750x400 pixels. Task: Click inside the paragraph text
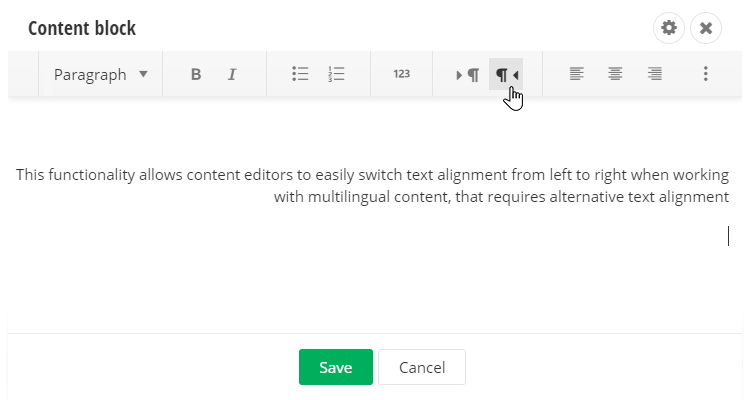pyautogui.click(x=372, y=176)
